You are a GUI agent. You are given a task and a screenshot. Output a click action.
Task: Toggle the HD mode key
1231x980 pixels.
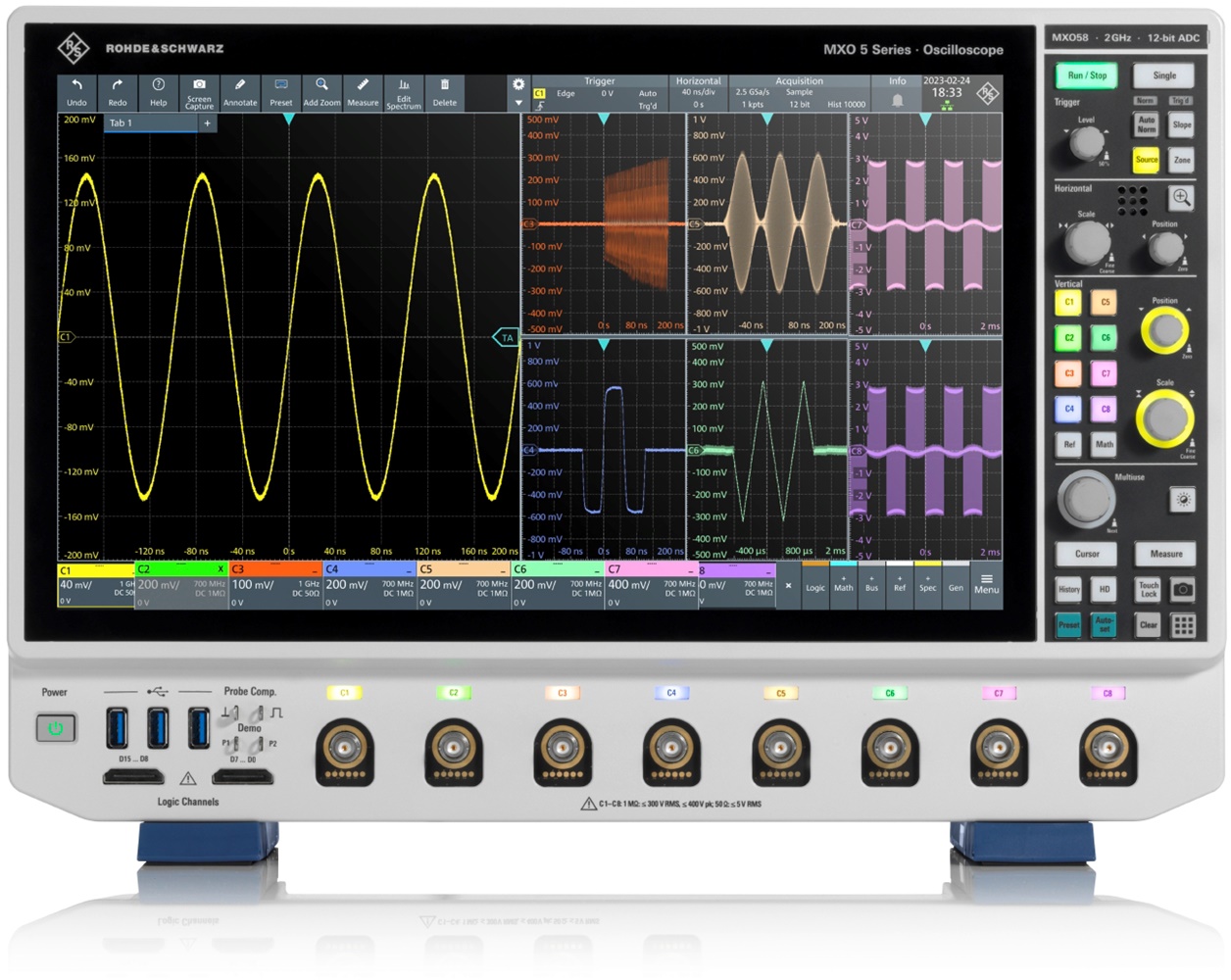point(1104,589)
